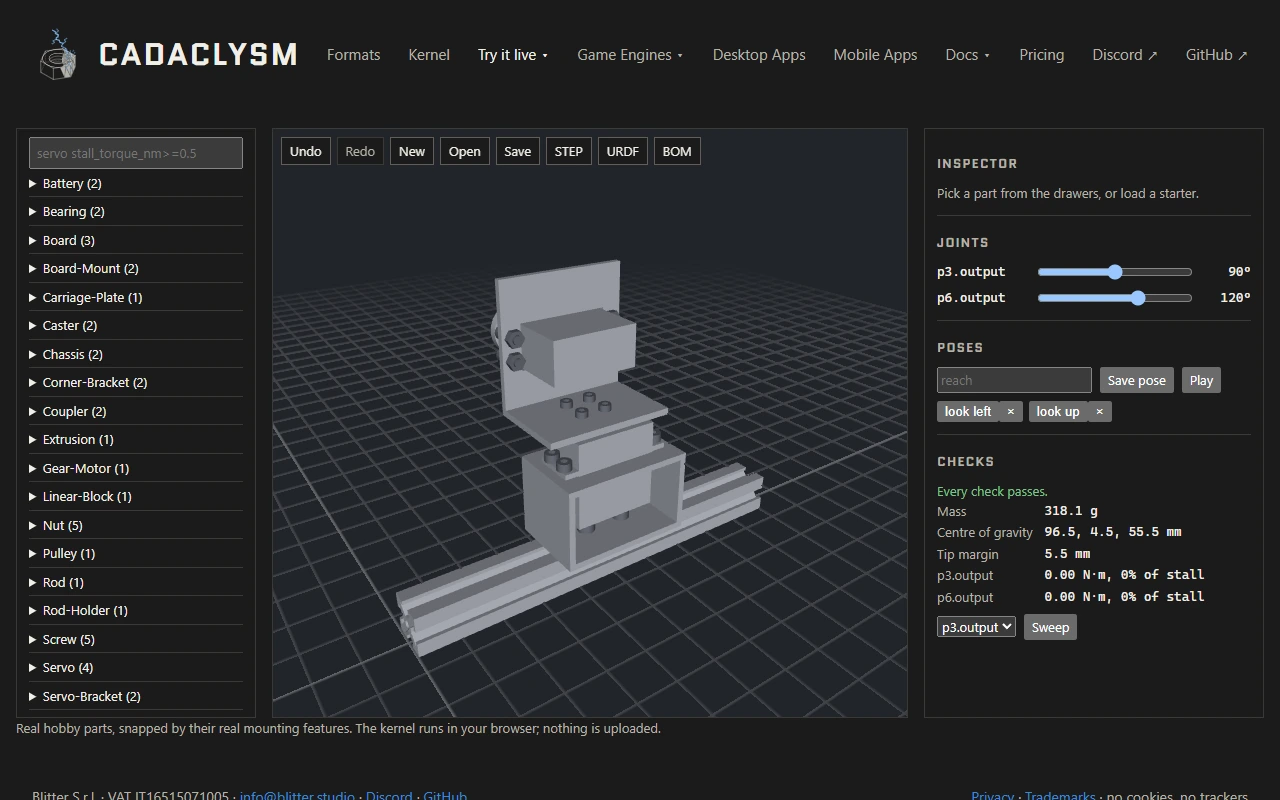The width and height of the screenshot is (1280, 800).
Task: Open the Docs menu
Action: pos(967,55)
